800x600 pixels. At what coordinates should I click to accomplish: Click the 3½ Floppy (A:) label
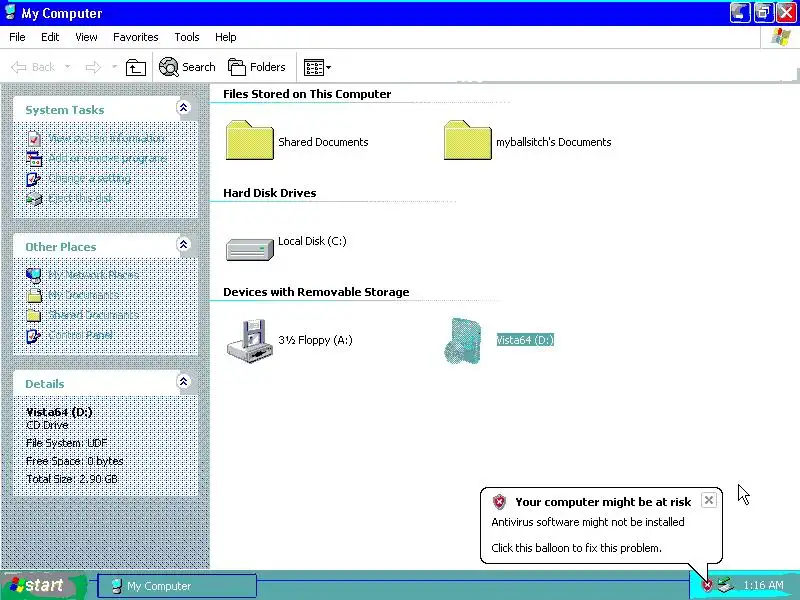(315, 340)
